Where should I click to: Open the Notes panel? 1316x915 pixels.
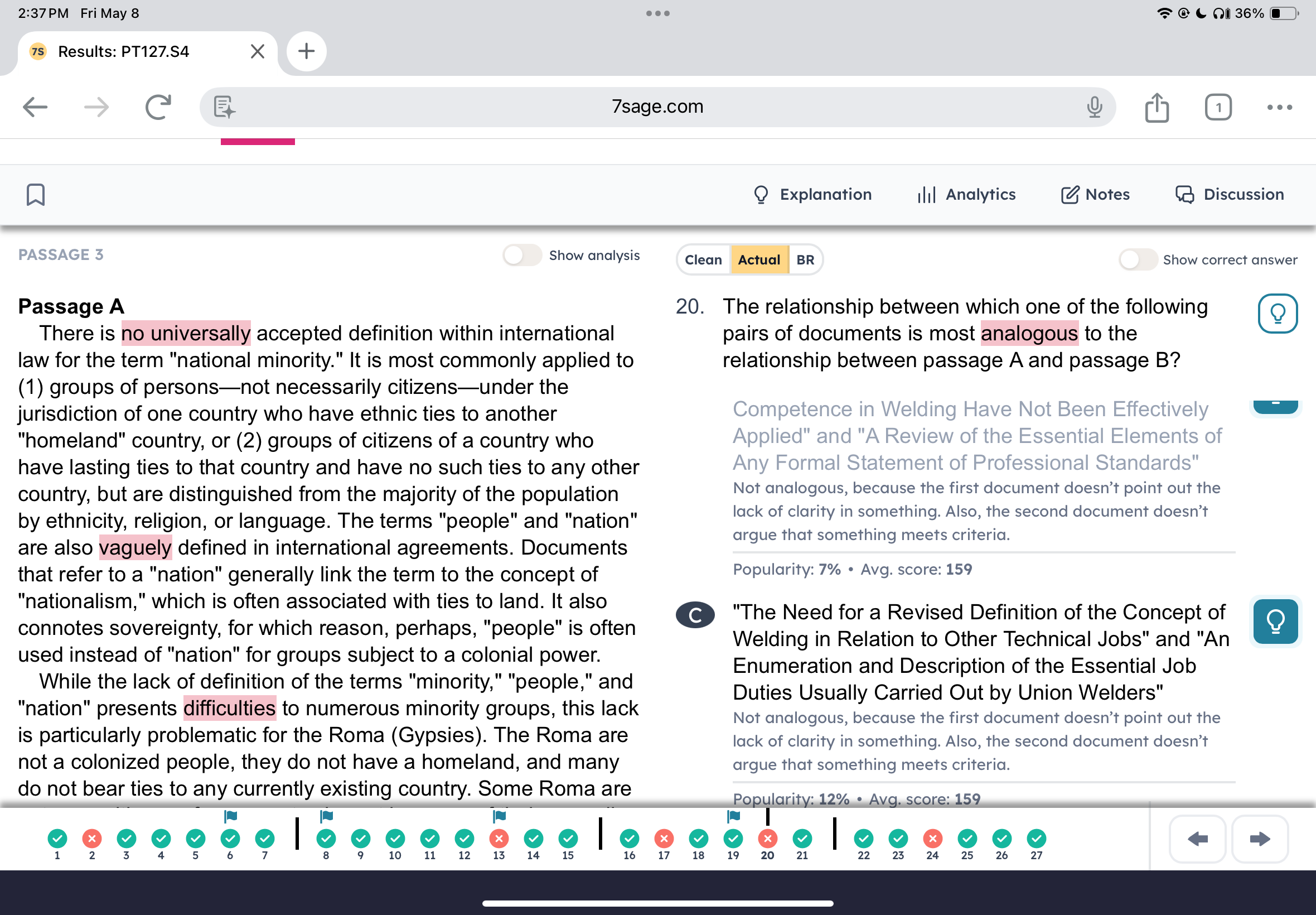pyautogui.click(x=1095, y=194)
